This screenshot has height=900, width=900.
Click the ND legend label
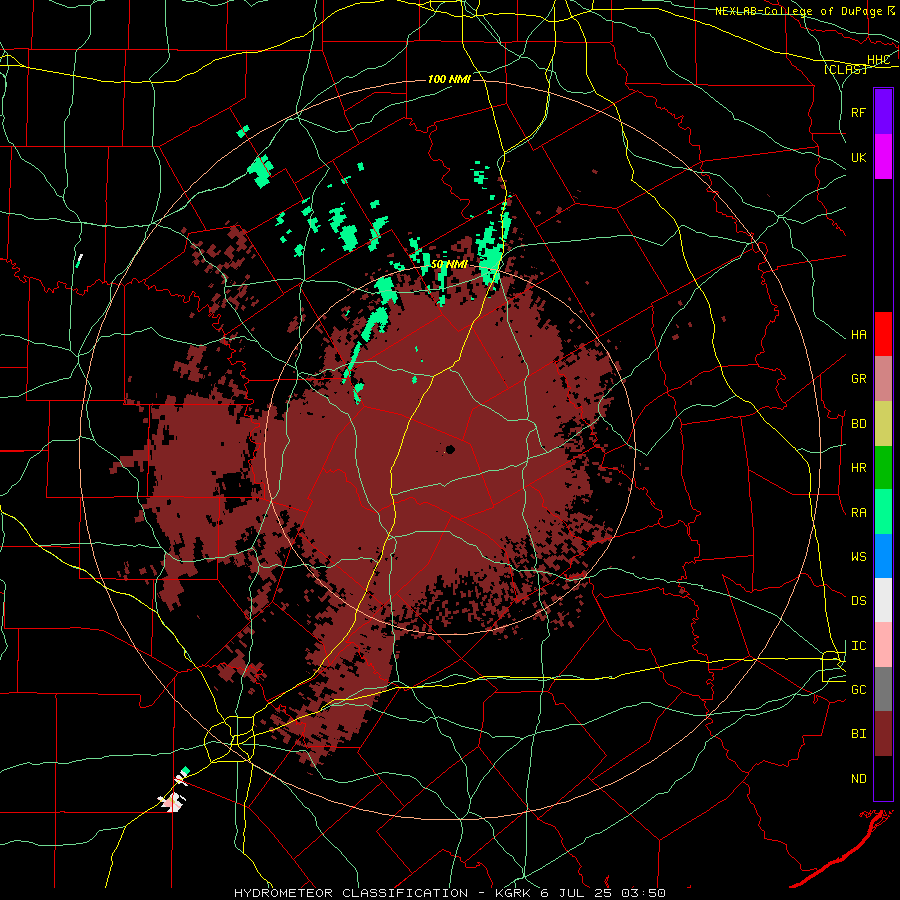point(858,779)
